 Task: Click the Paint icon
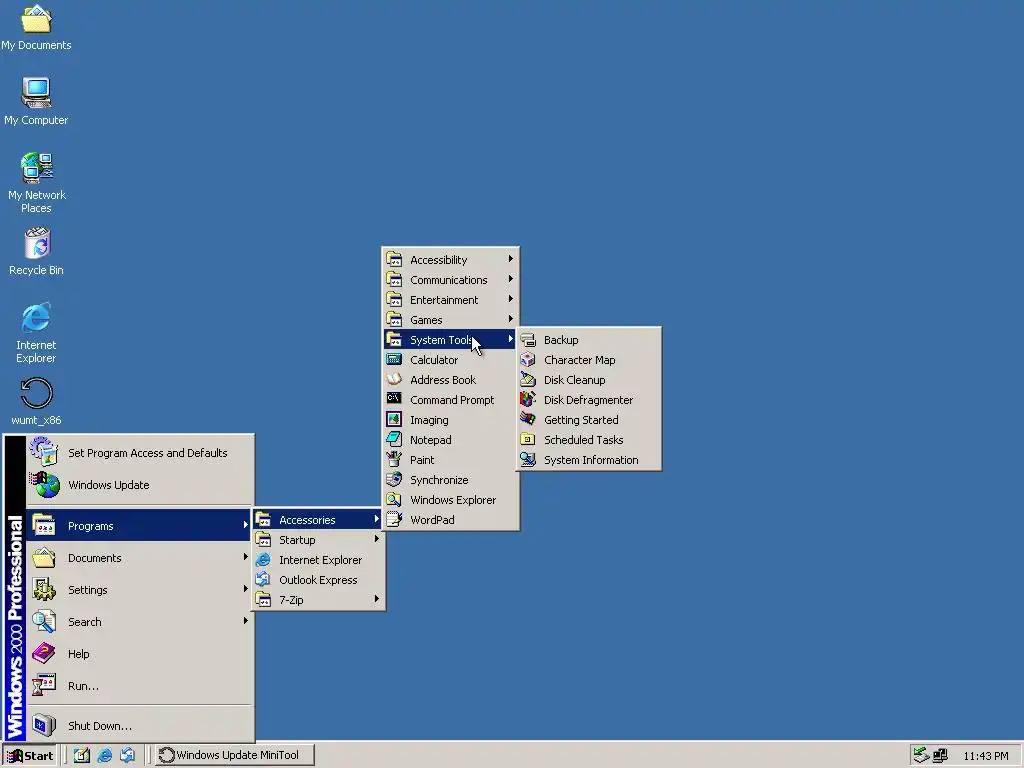(394, 460)
